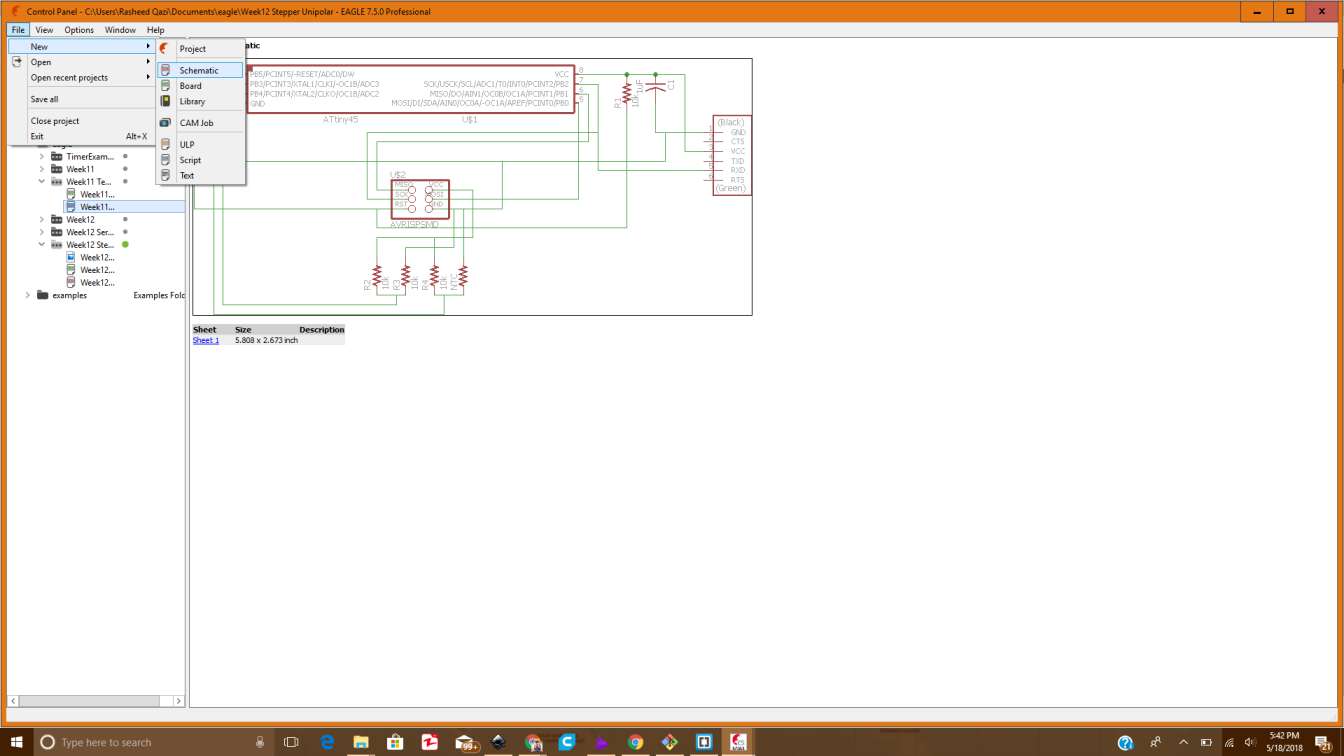This screenshot has width=1344, height=756.
Task: Toggle the gray marker beside TimerExam project
Action: 125,156
